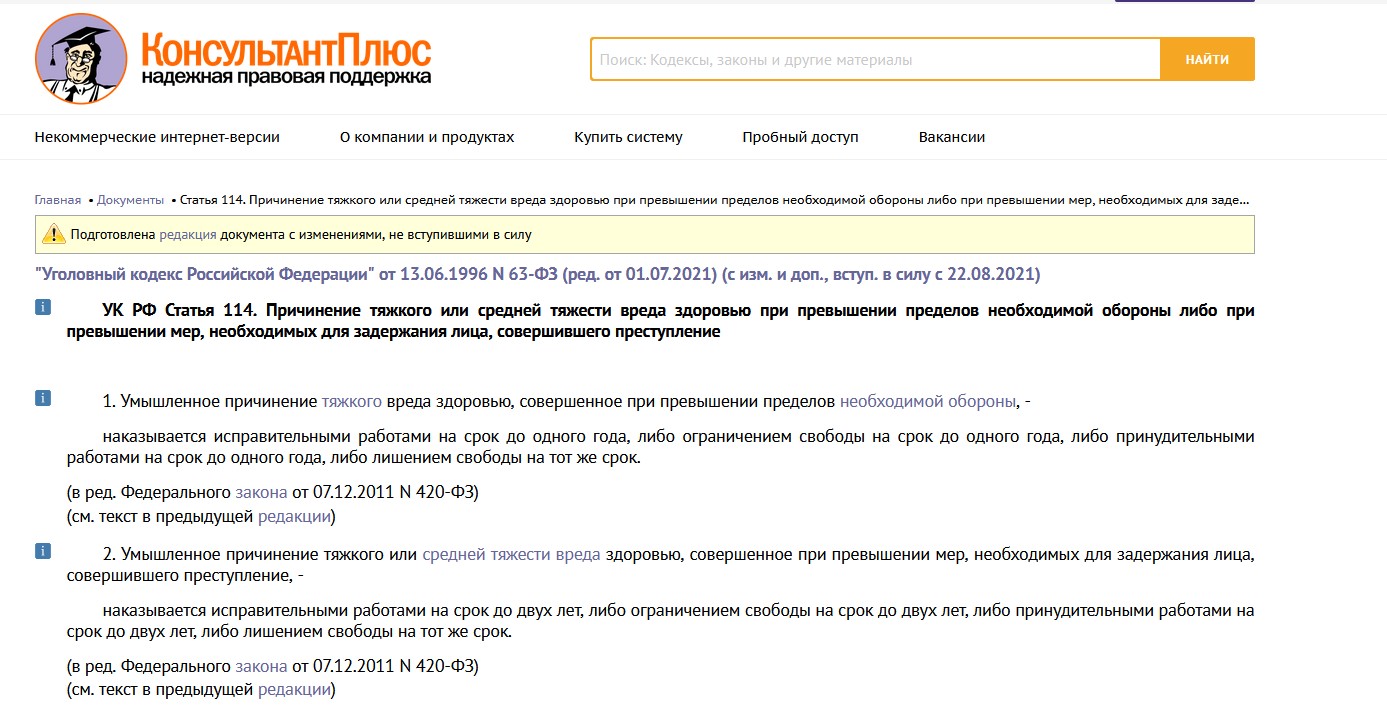
Task: Follow the необходимой обороны link
Action: click(928, 402)
